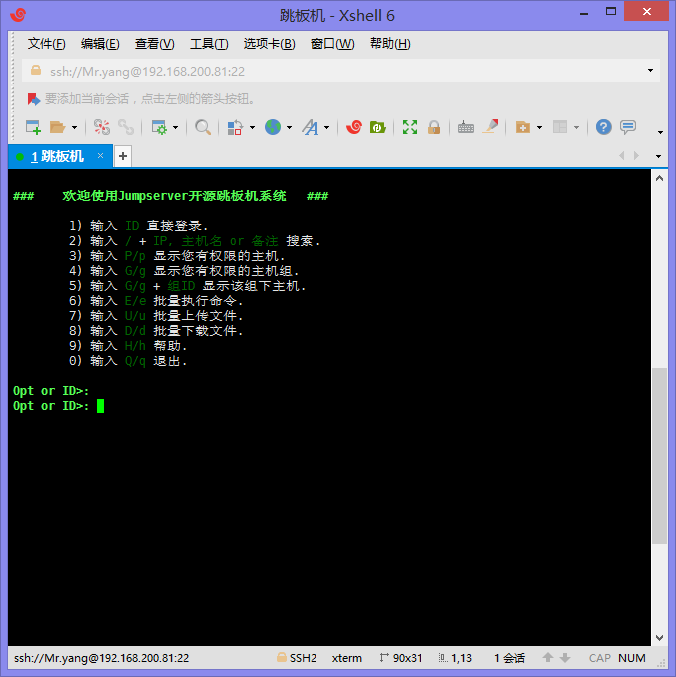Click the pane layout grid icon
This screenshot has height=677, width=676.
(x=560, y=127)
